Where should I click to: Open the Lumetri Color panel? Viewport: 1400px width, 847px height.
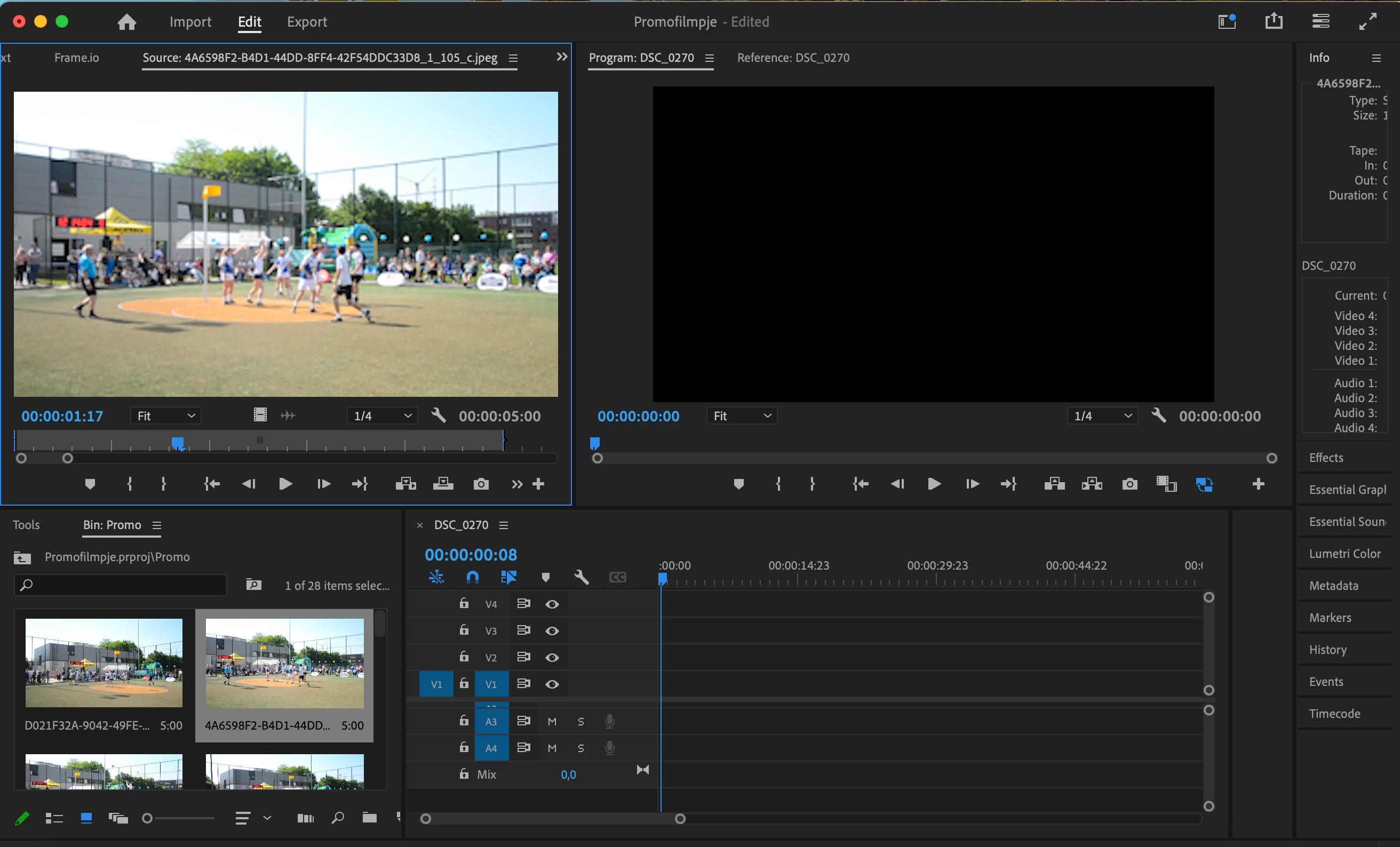[1344, 553]
